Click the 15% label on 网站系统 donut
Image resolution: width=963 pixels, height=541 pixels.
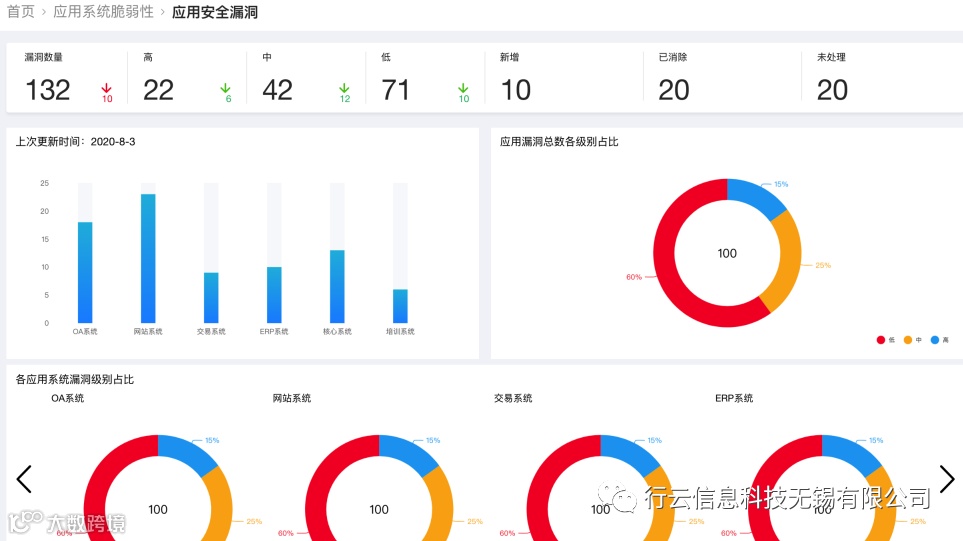click(433, 440)
